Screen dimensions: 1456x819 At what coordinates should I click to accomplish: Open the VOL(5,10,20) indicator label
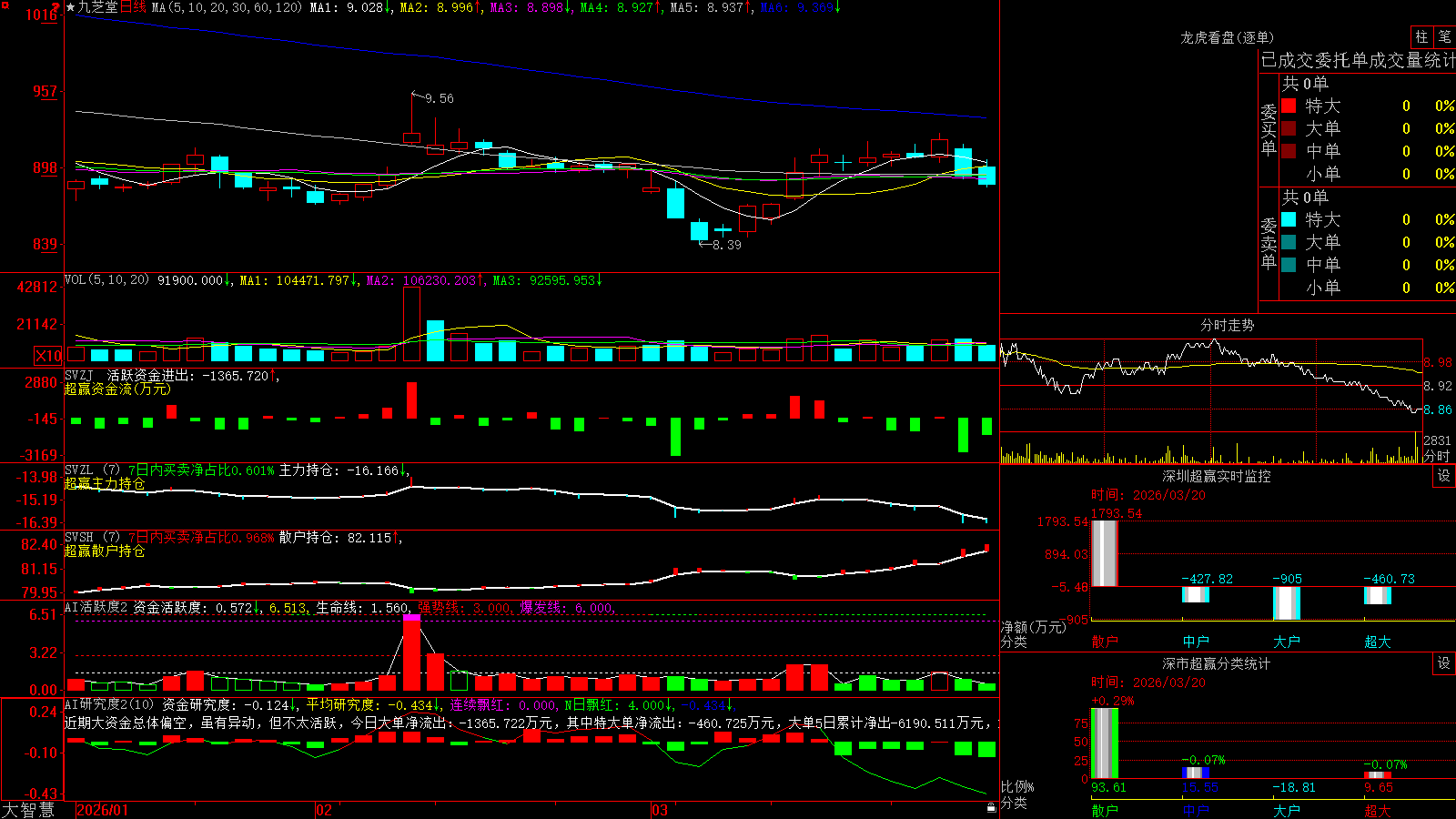(x=107, y=280)
